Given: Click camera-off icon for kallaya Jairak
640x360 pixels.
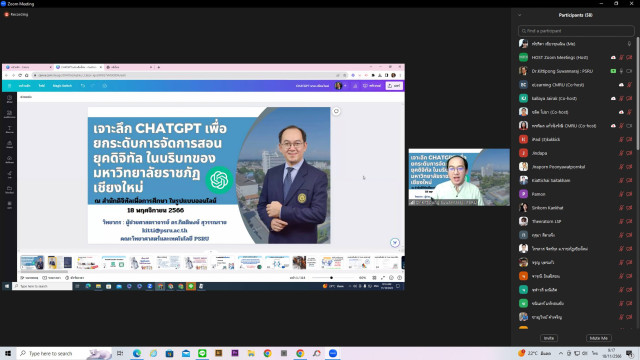Looking at the screenshot, I should [629, 98].
